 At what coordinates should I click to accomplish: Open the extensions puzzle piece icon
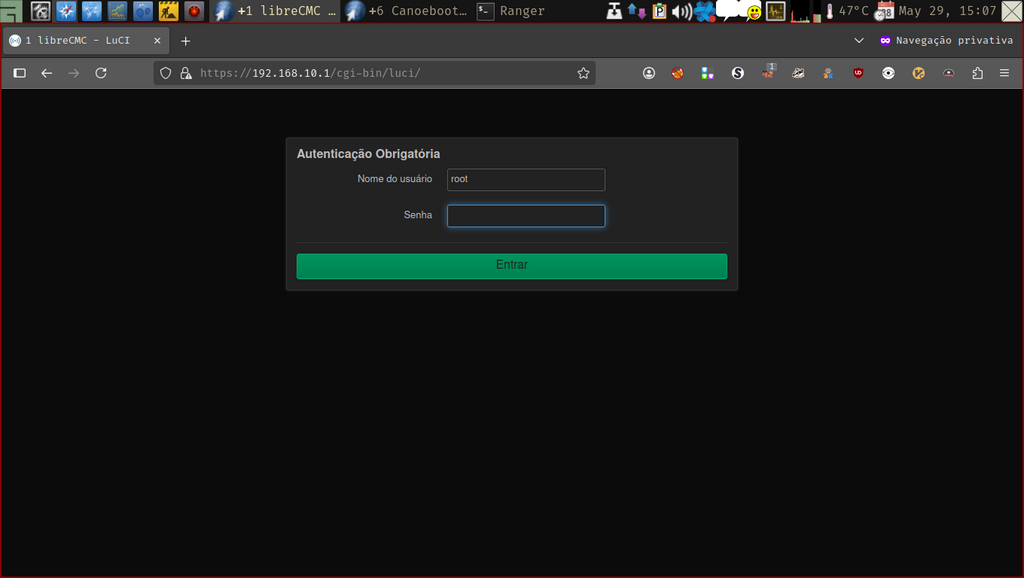(977, 73)
